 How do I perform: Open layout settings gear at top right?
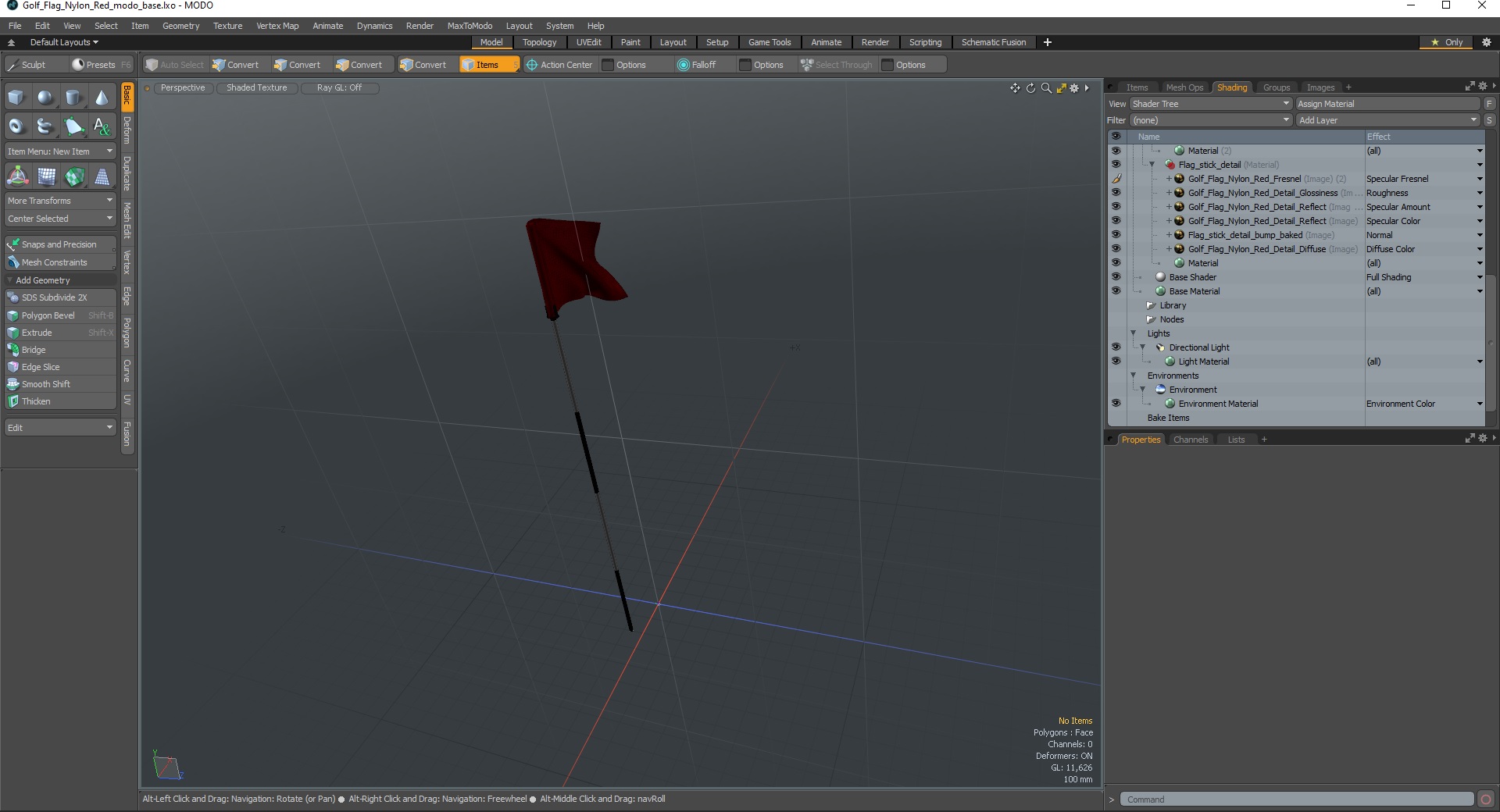point(1487,42)
